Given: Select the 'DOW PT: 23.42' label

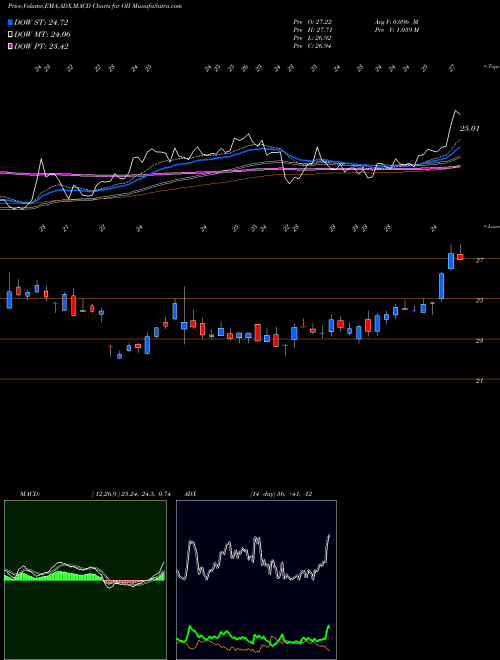Looking at the screenshot, I should [41, 46].
